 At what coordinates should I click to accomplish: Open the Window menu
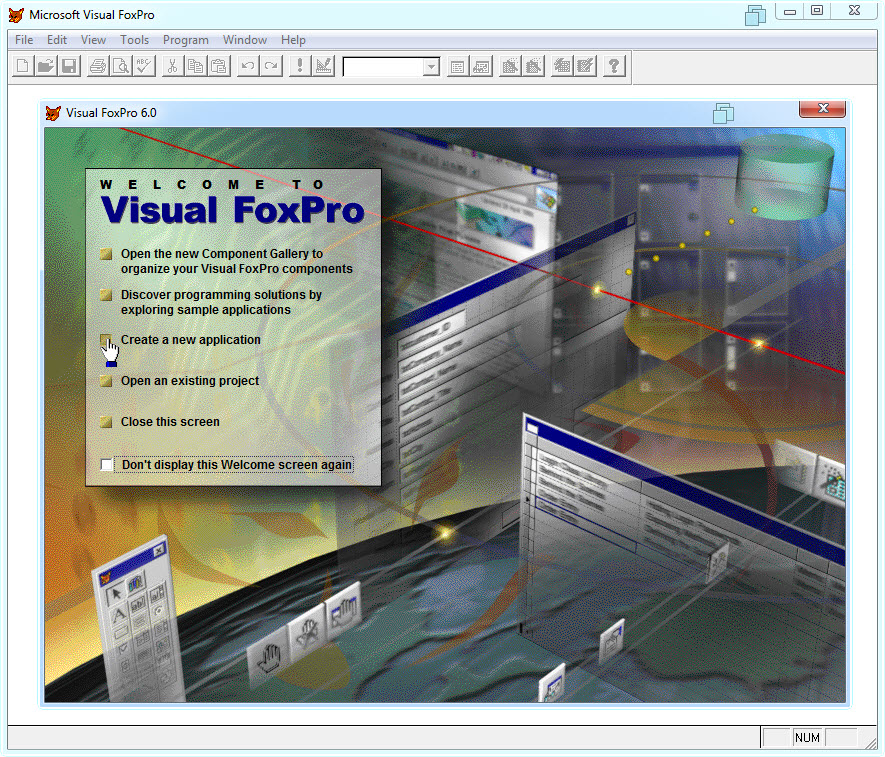[244, 40]
